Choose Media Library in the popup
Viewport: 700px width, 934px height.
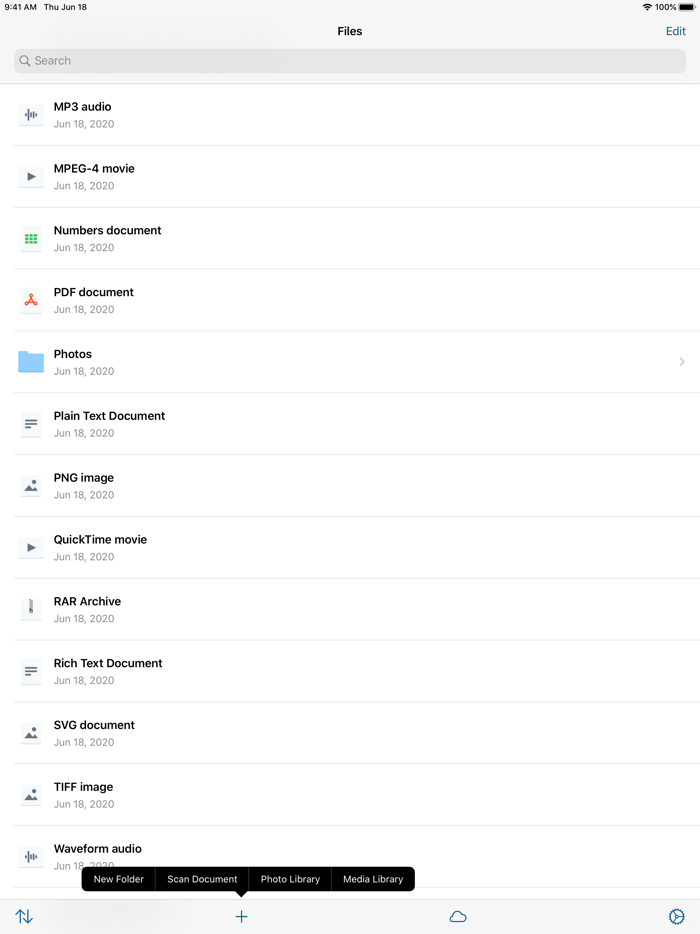pos(373,879)
